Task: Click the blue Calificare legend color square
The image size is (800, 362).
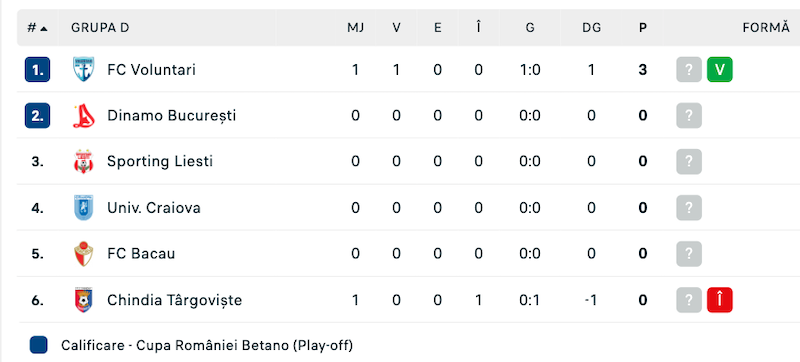Action: click(38, 345)
